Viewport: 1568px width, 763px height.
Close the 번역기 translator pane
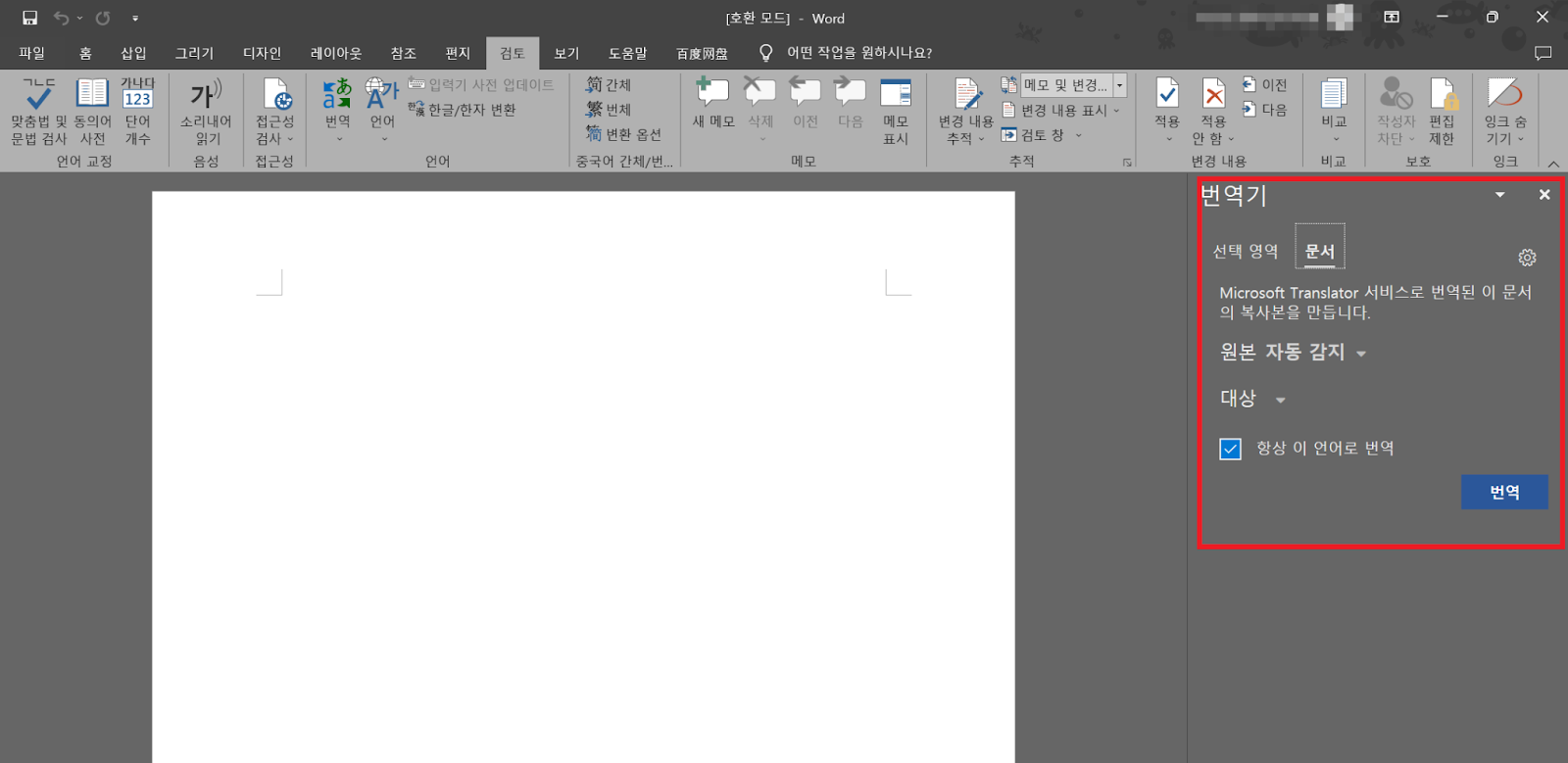(x=1544, y=195)
